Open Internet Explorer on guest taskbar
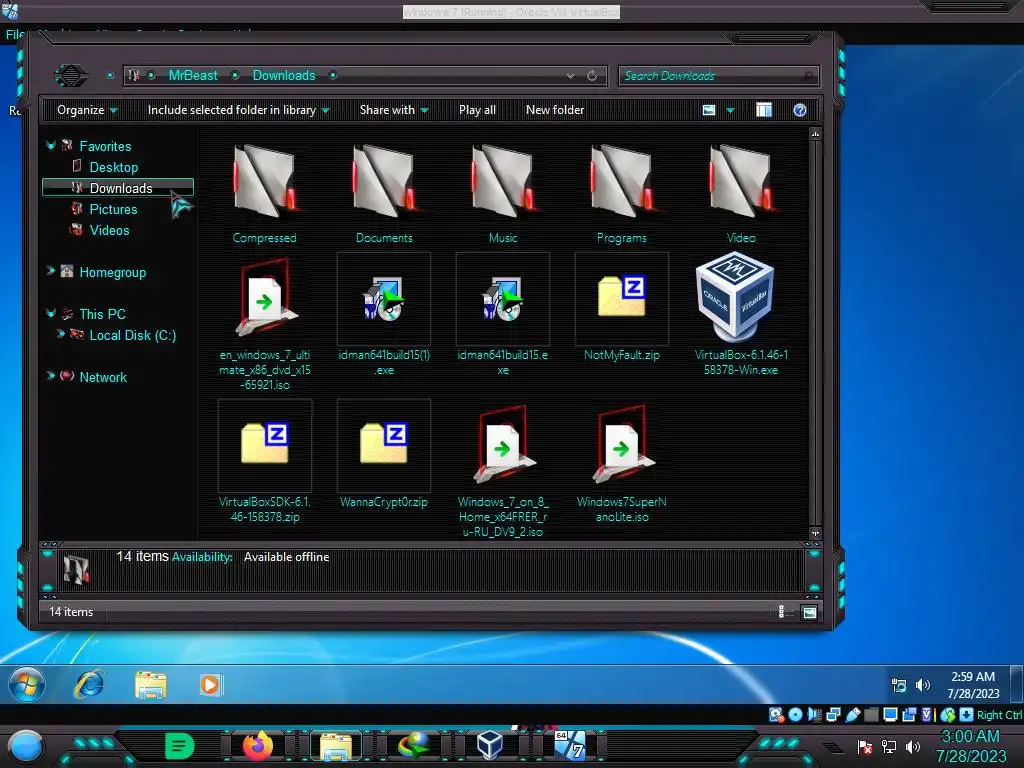The height and width of the screenshot is (768, 1024). (89, 685)
